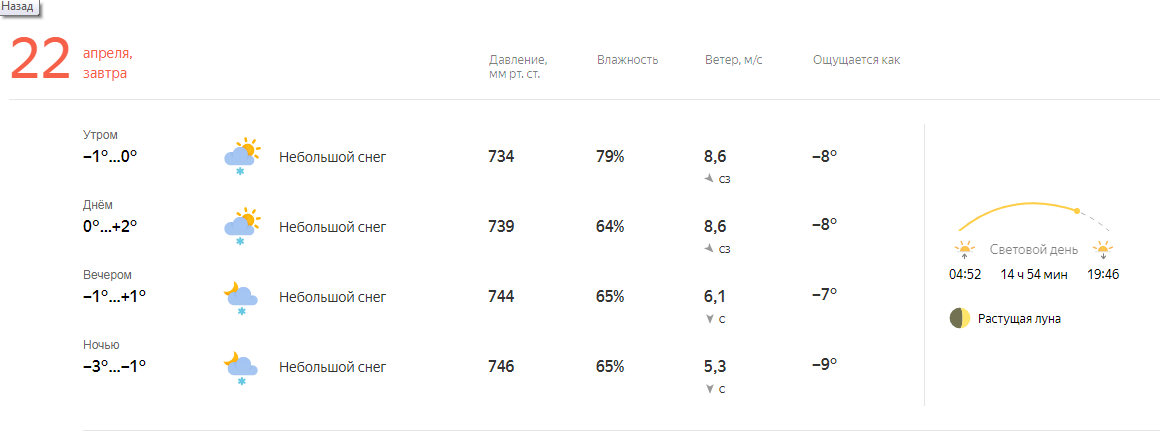Click the sun position dot on arc
The height and width of the screenshot is (442, 1160).
pyautogui.click(x=1077, y=211)
